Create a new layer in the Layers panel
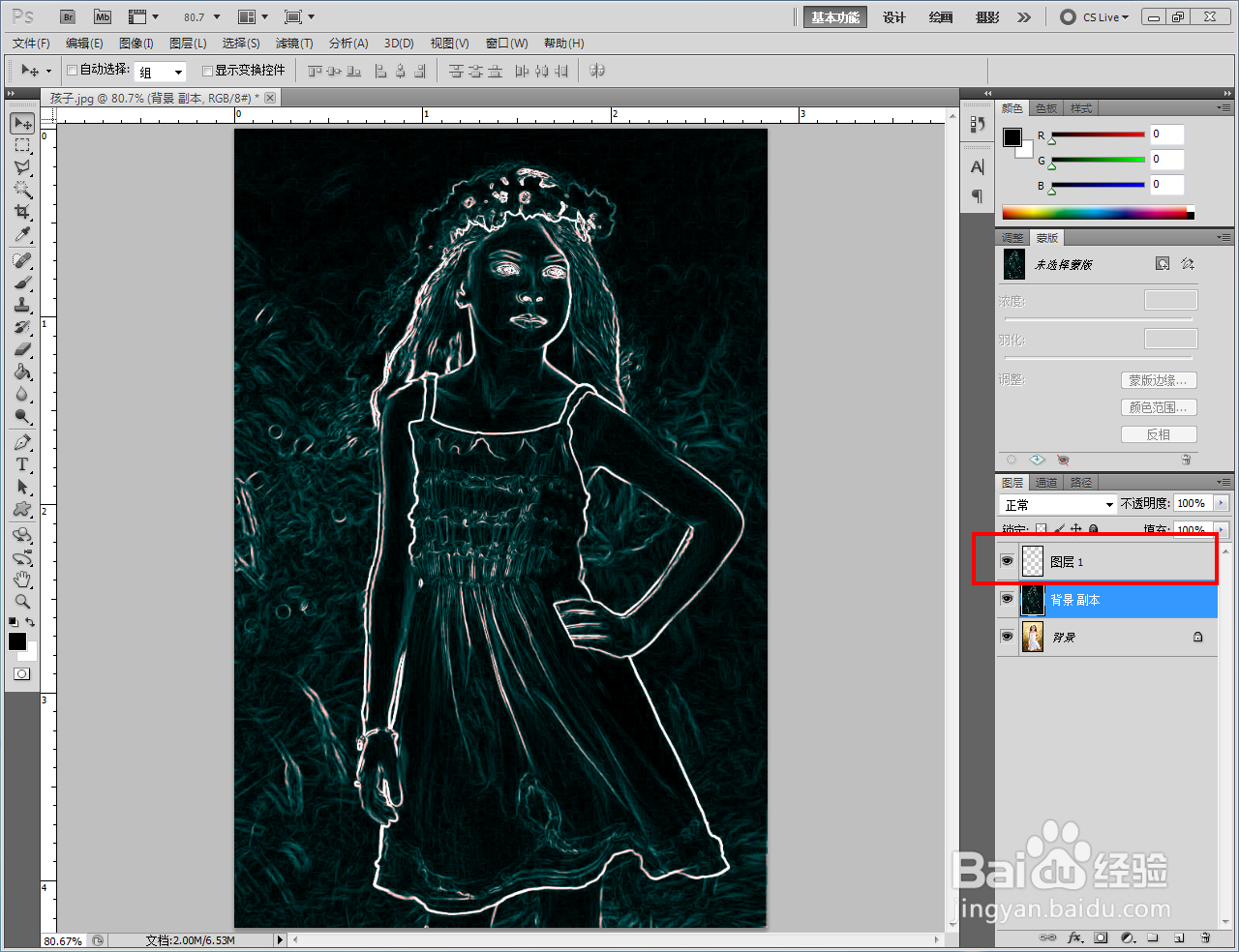The image size is (1239, 952). tap(1179, 937)
